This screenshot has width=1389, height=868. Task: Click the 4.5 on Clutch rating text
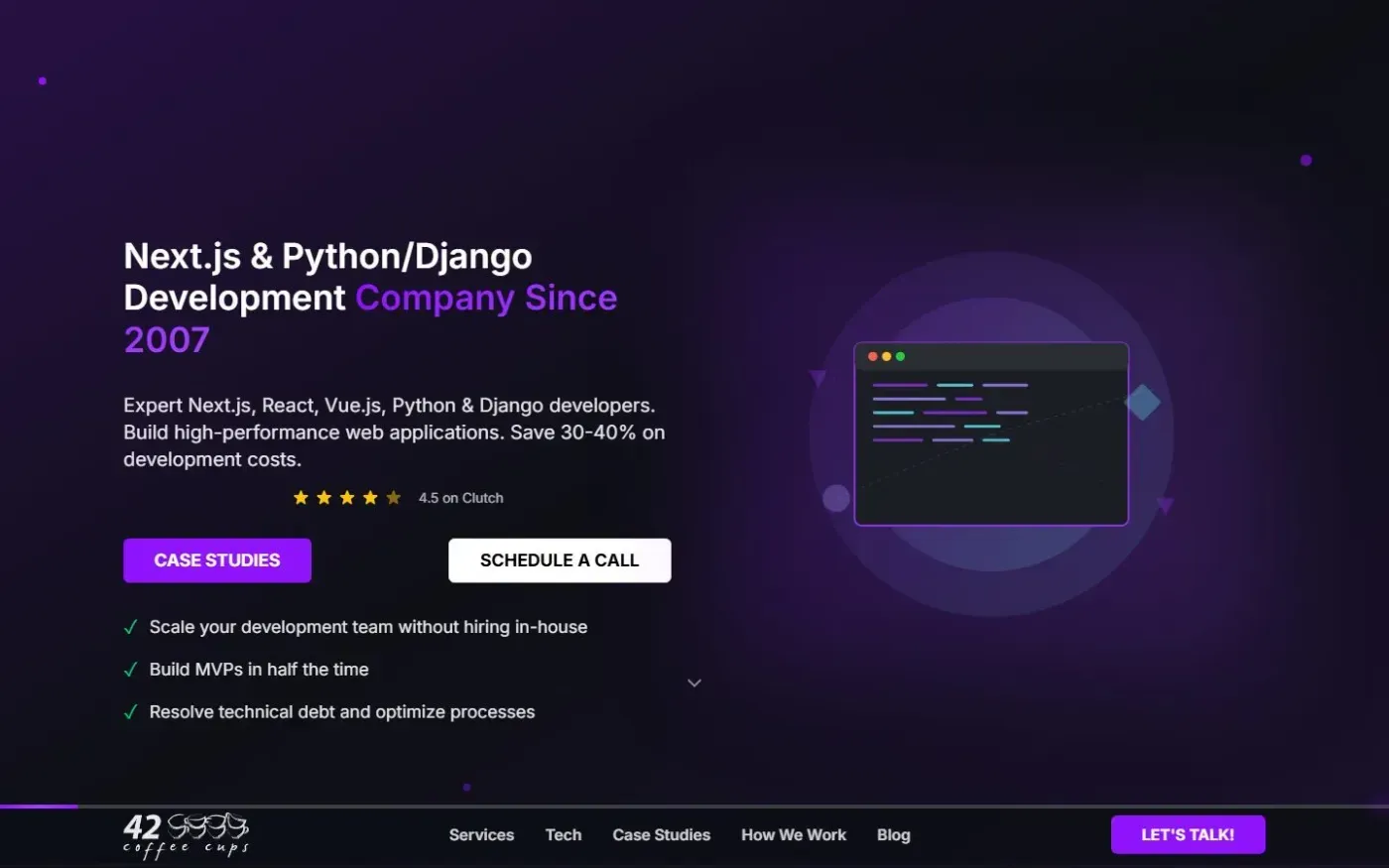pos(461,498)
